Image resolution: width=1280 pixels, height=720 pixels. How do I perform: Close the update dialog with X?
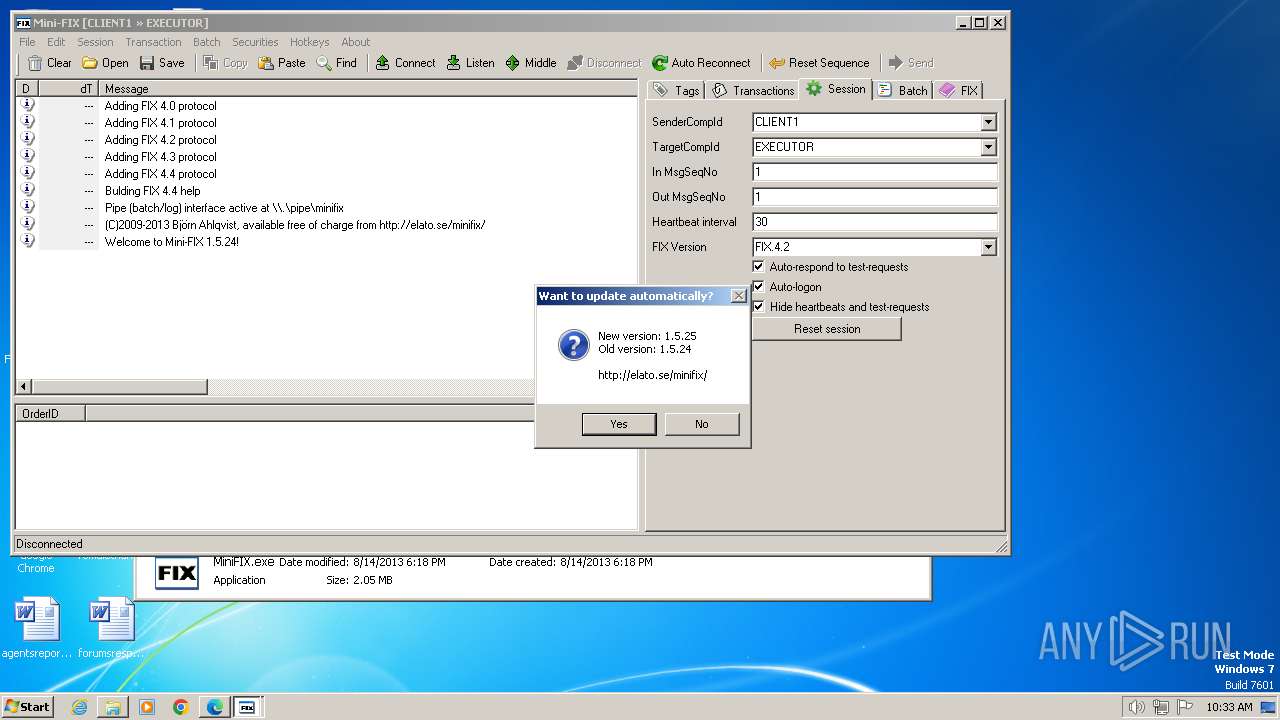coord(738,296)
